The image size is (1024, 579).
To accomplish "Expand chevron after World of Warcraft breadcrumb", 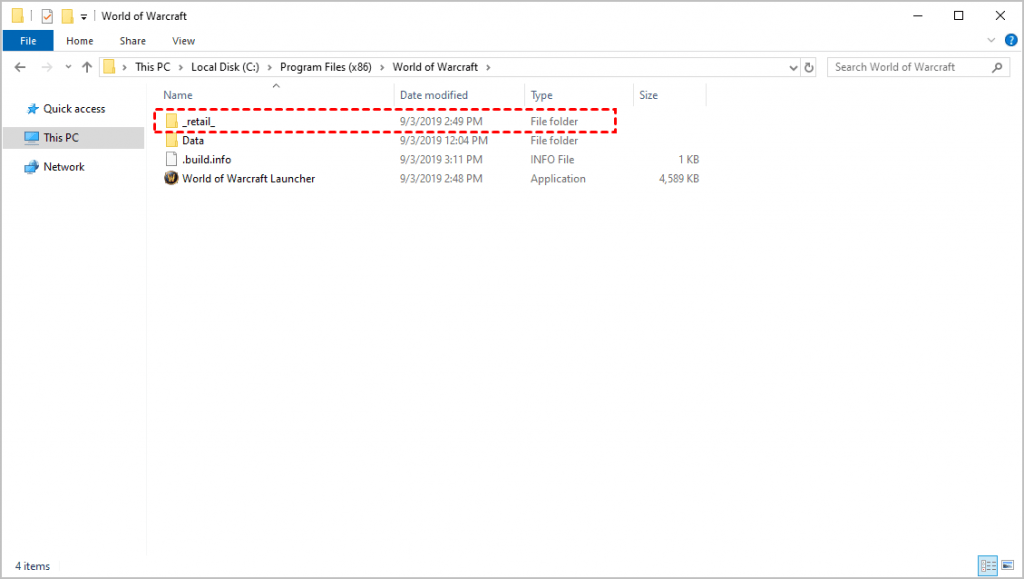I will (488, 67).
